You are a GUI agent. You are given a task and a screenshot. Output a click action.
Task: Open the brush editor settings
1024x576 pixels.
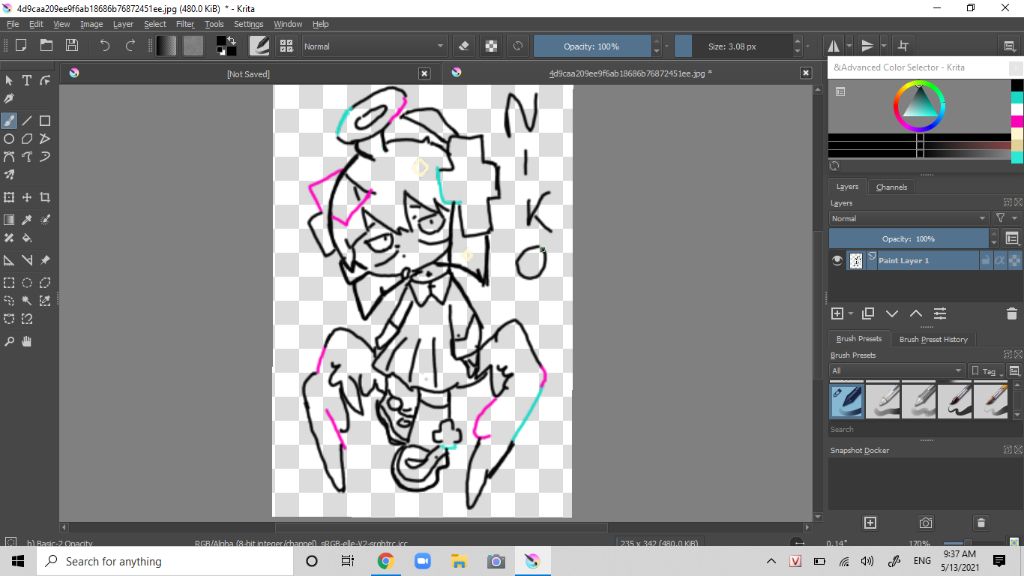[259, 46]
